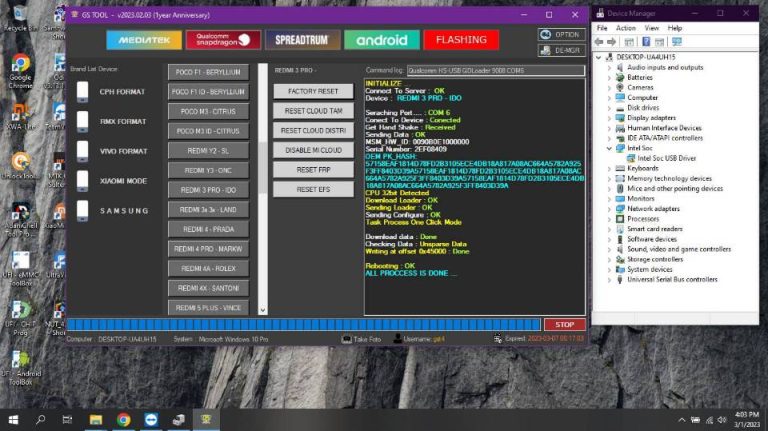
Task: Click the Username person icon
Action: pyautogui.click(x=398, y=338)
